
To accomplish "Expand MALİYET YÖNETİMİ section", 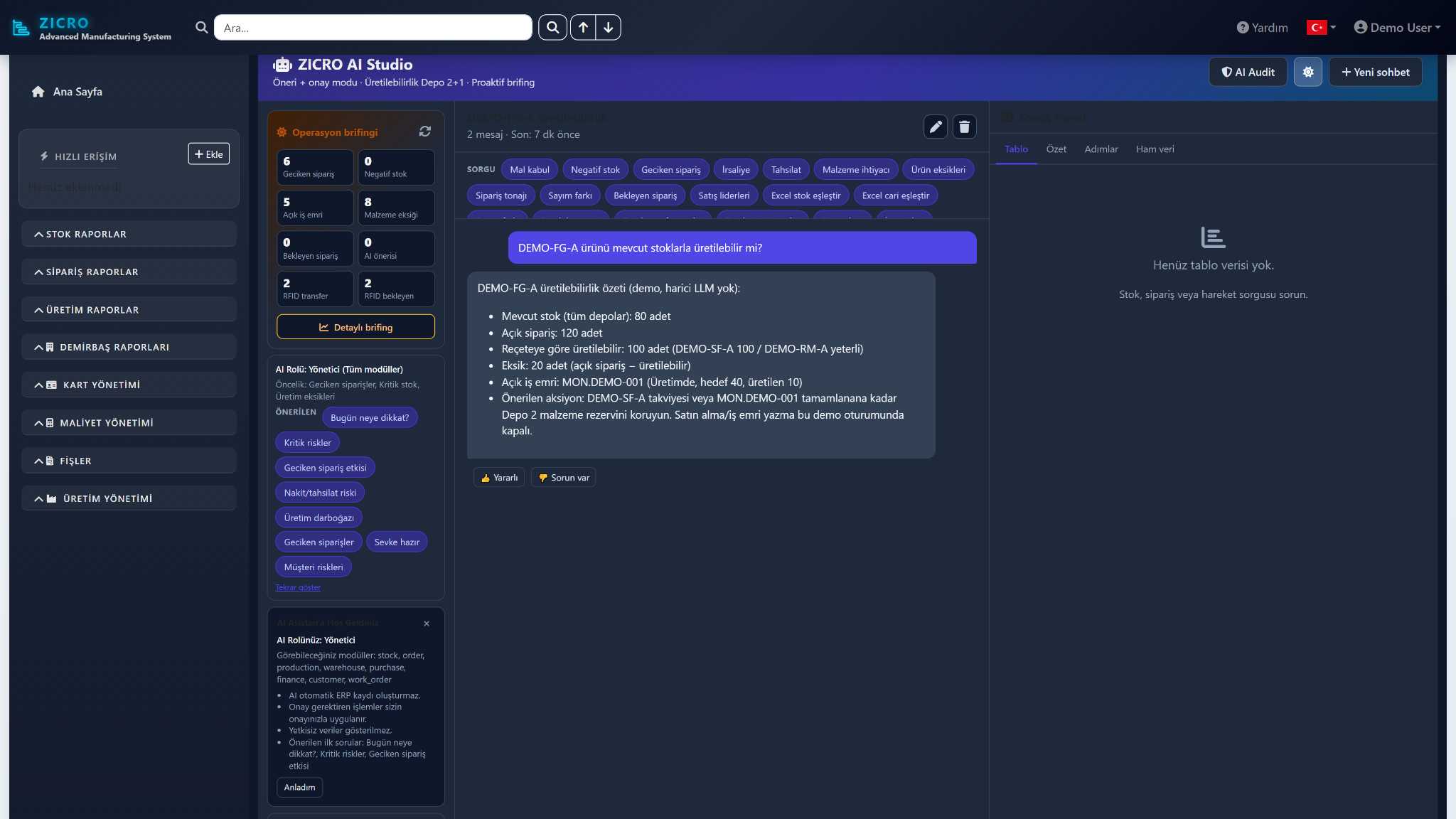I will (x=129, y=422).
